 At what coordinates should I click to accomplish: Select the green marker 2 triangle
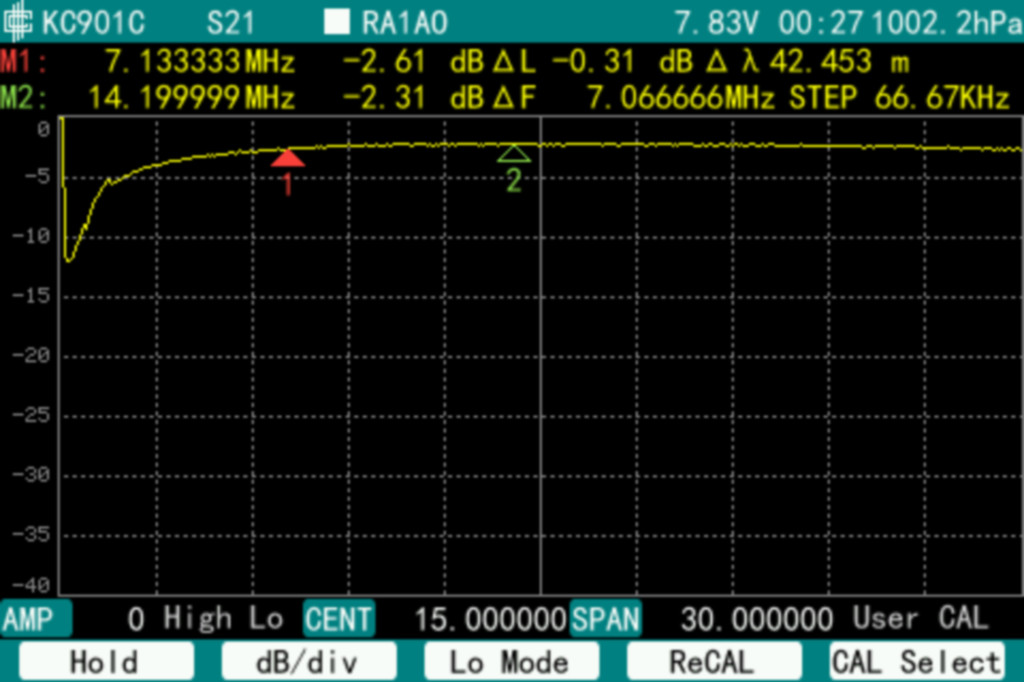pos(514,154)
